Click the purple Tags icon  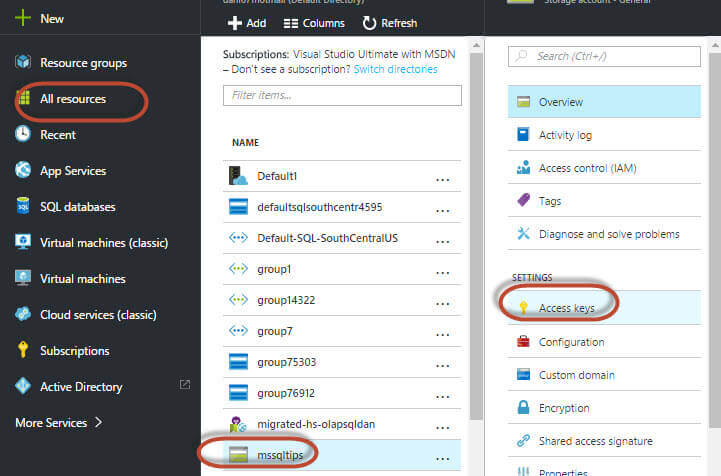pos(523,200)
